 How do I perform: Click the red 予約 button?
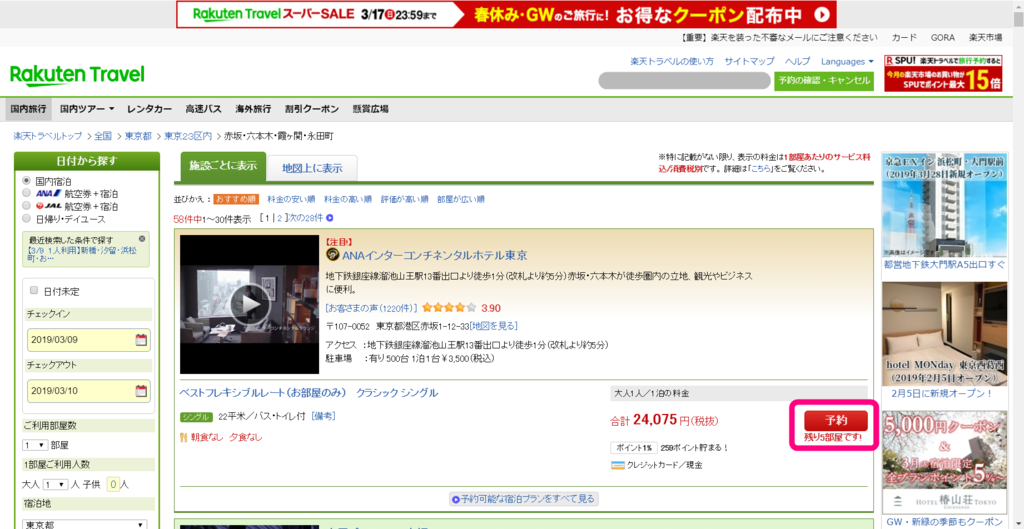tap(836, 420)
